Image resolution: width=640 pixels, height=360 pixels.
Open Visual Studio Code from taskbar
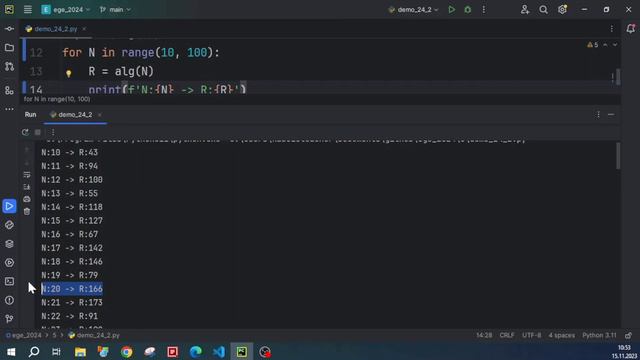point(219,352)
